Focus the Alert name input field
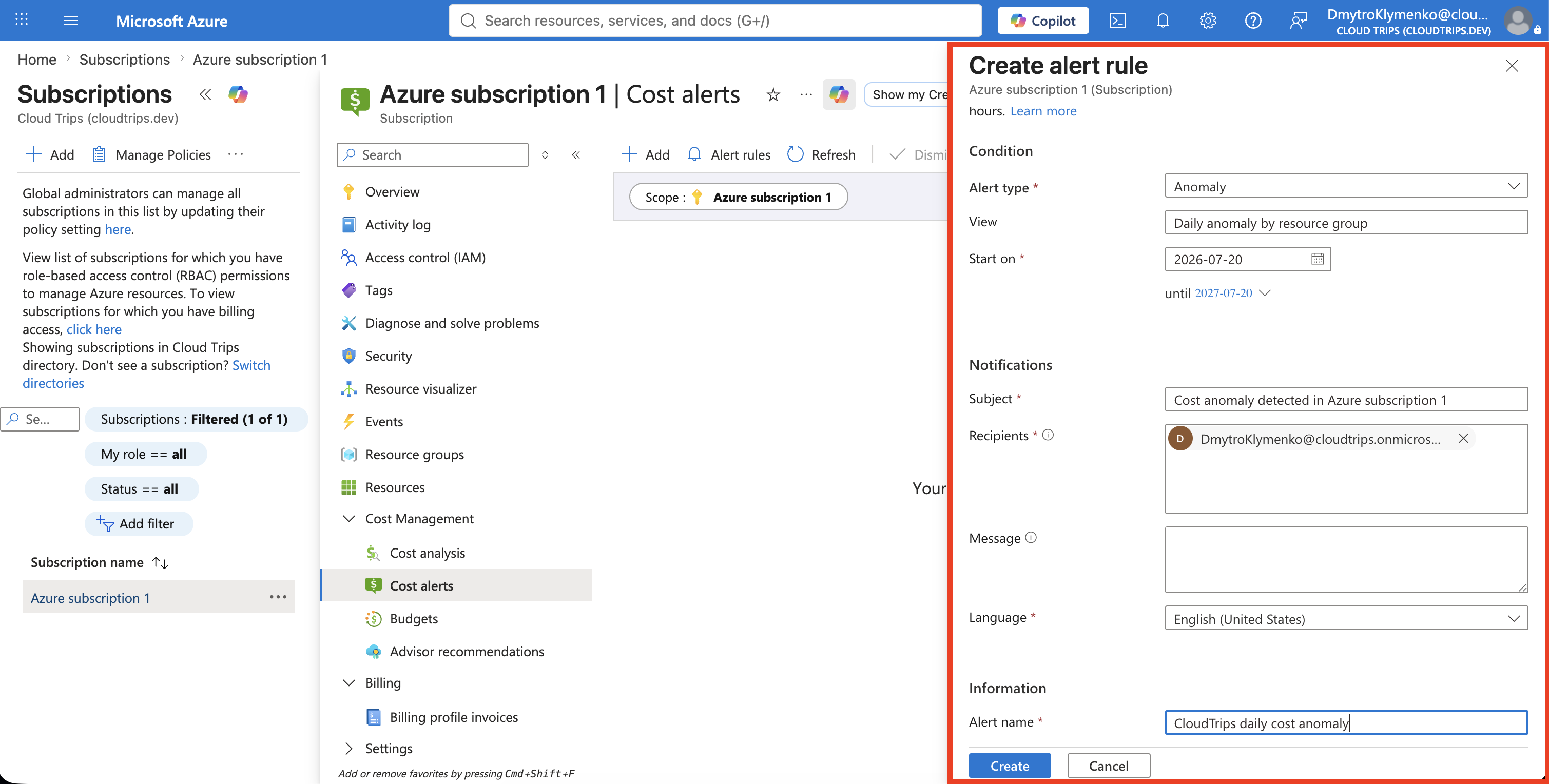This screenshot has width=1549, height=784. pos(1346,722)
